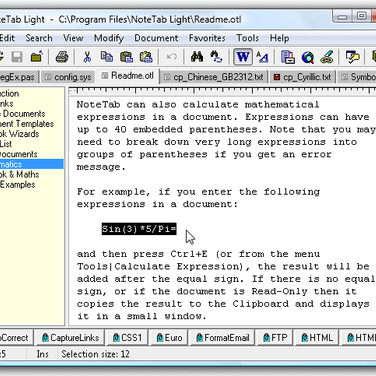The image size is (376, 376).
Task: Open the Euro clip library
Action: [x=169, y=338]
